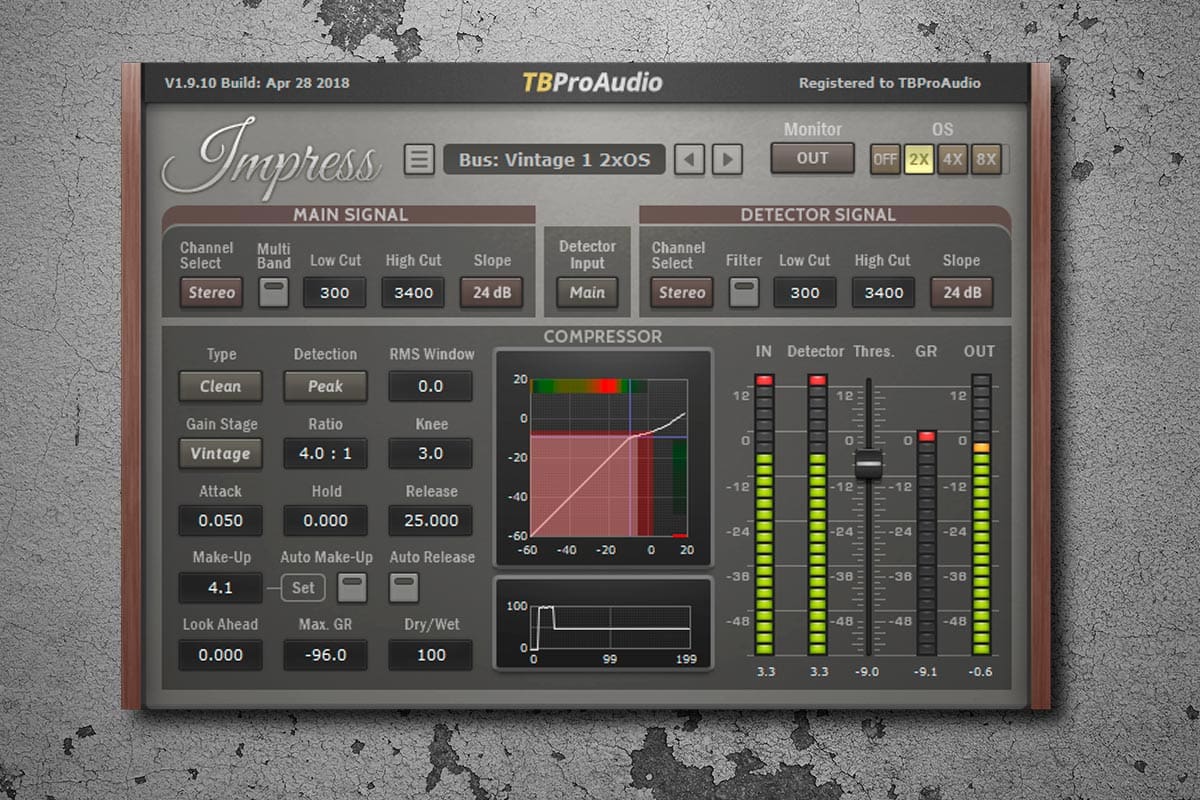
Task: Click the compressor transfer curve graph
Action: click(610, 457)
